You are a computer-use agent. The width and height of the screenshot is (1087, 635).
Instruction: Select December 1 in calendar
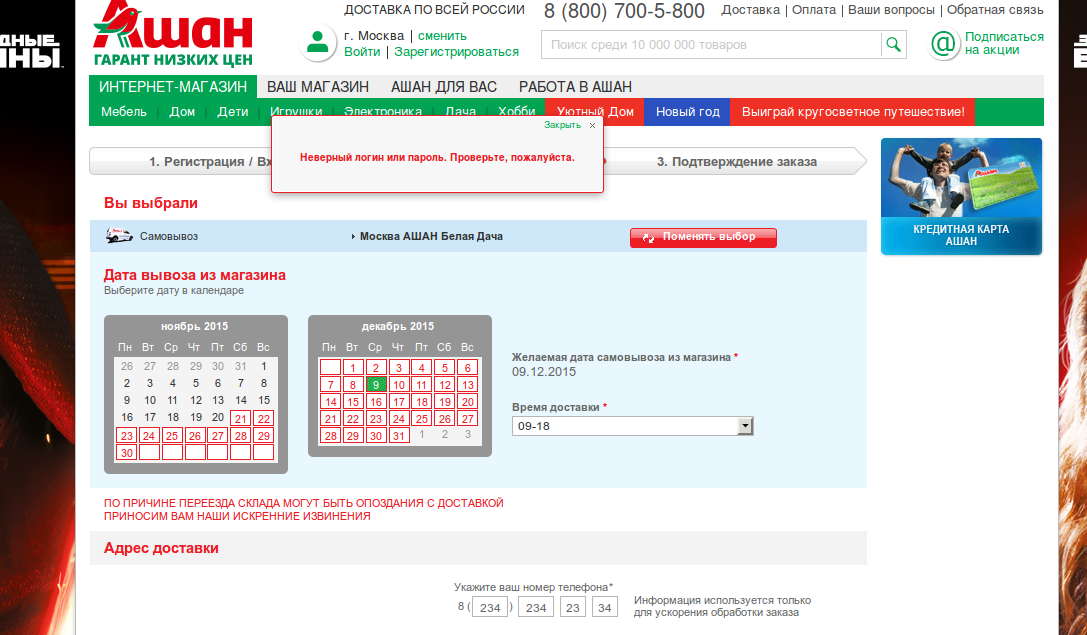(x=353, y=367)
